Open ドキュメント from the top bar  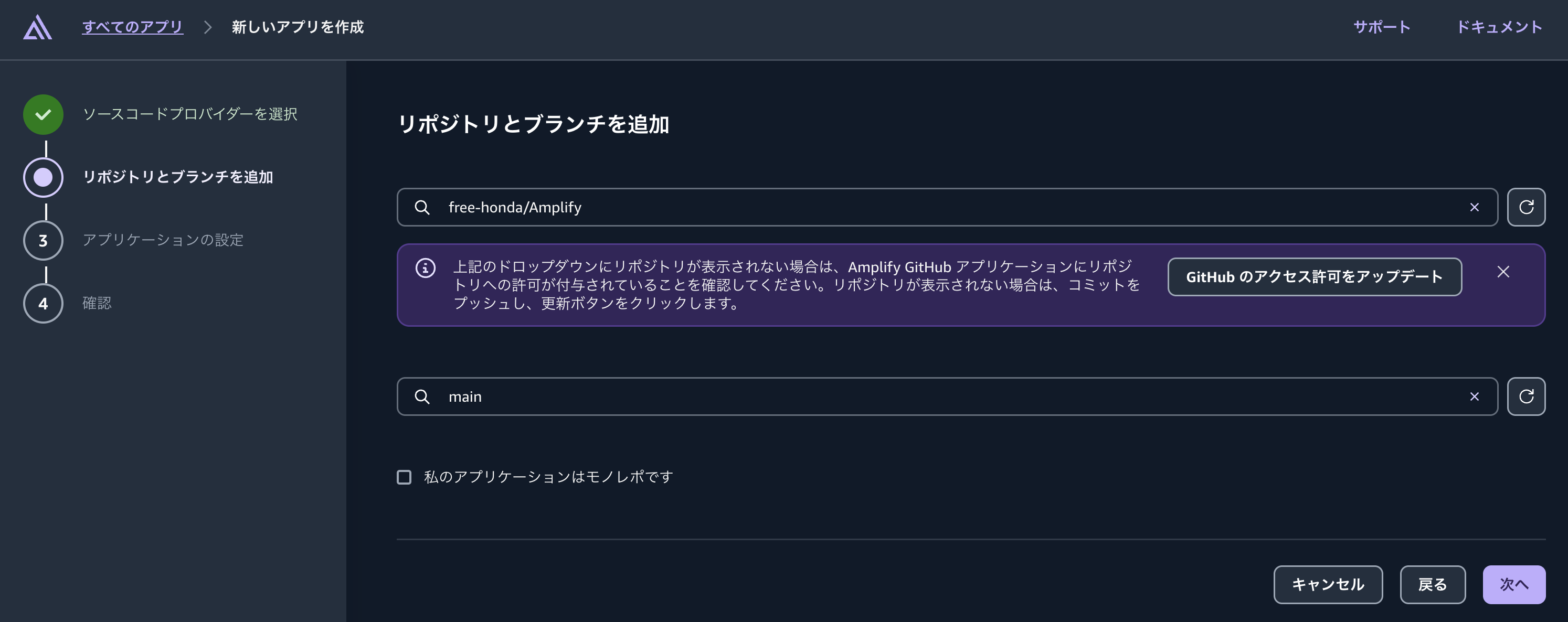[1498, 26]
